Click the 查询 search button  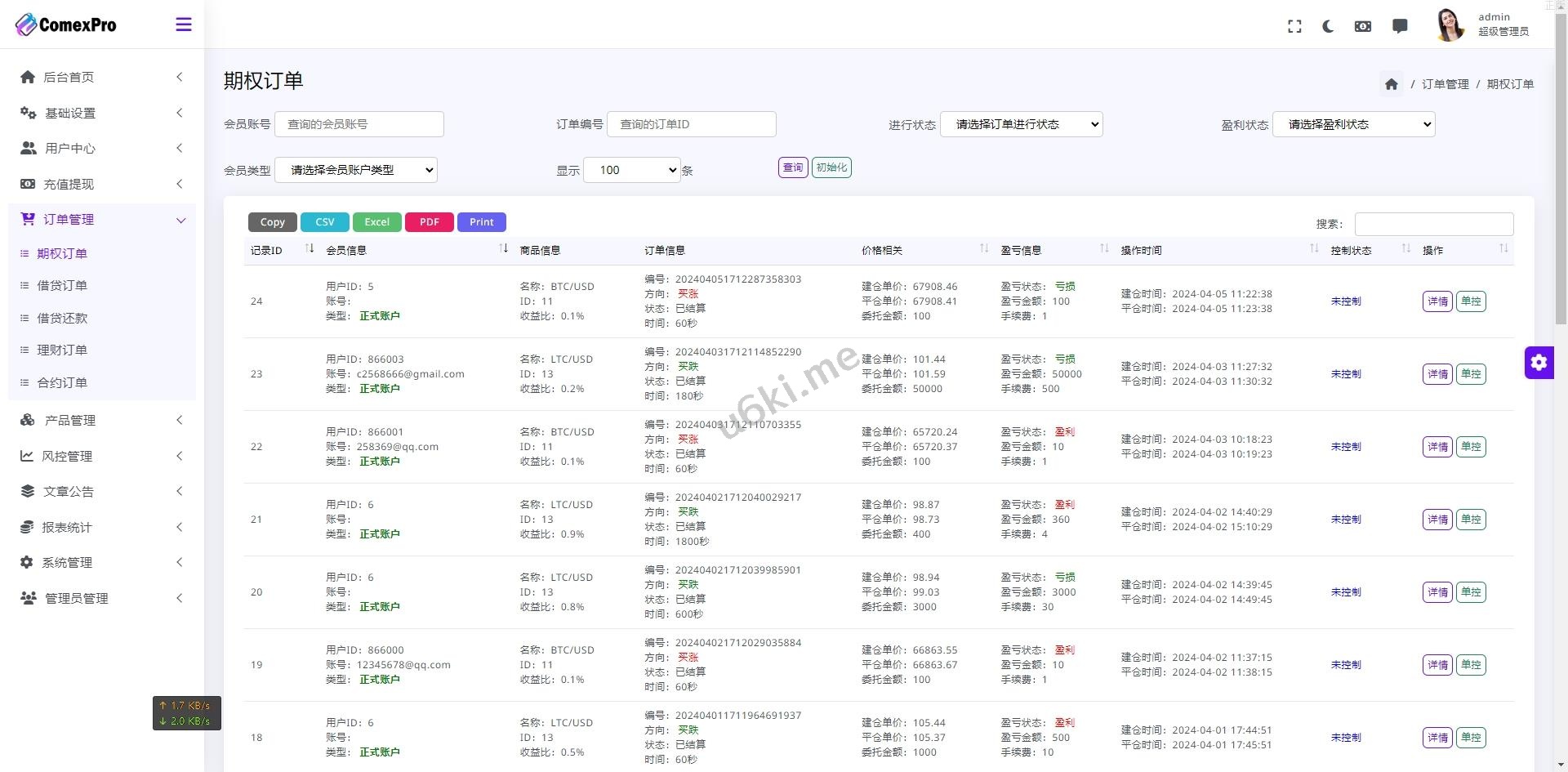coord(792,167)
